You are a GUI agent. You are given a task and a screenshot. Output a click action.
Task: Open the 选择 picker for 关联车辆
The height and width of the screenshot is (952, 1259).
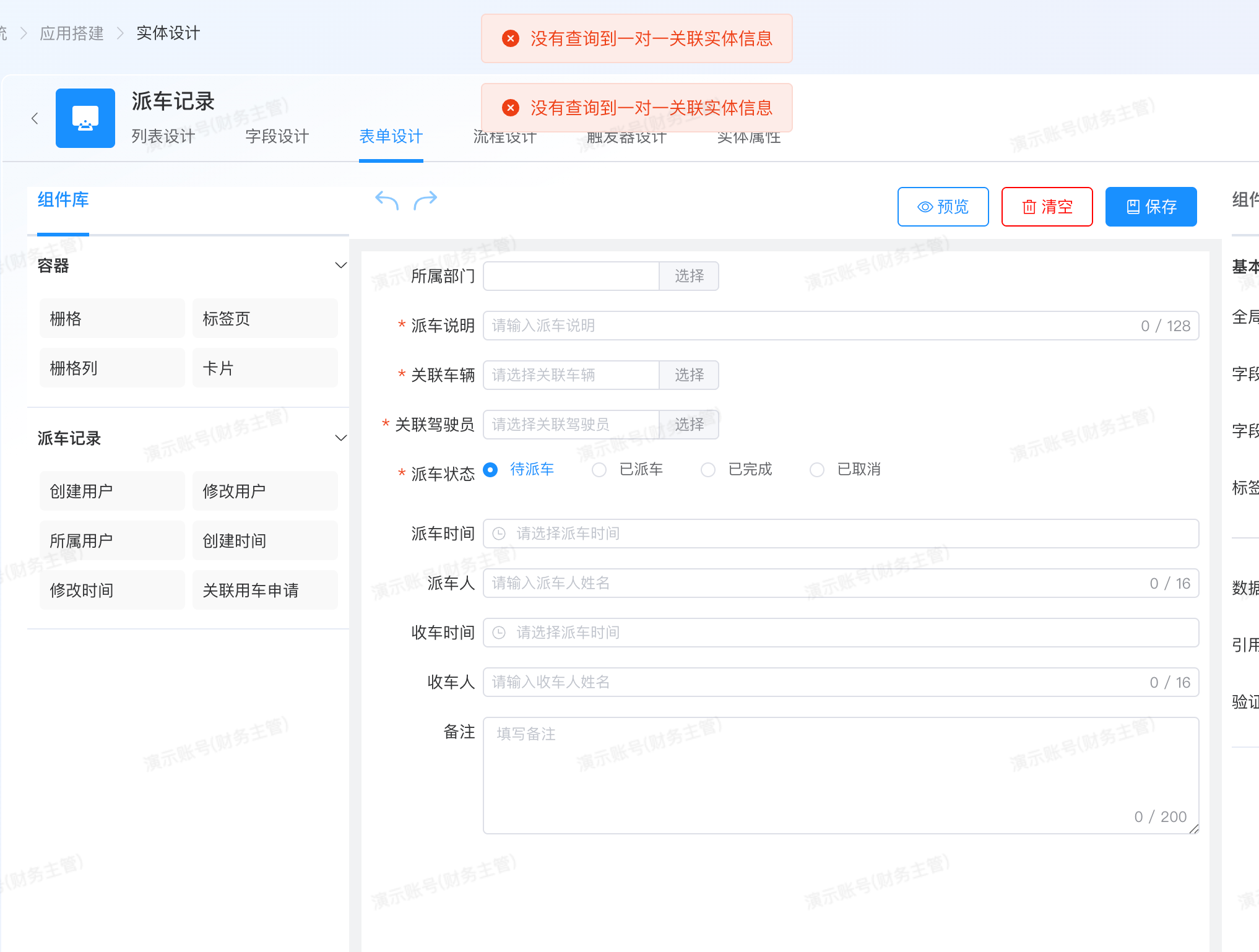689,375
